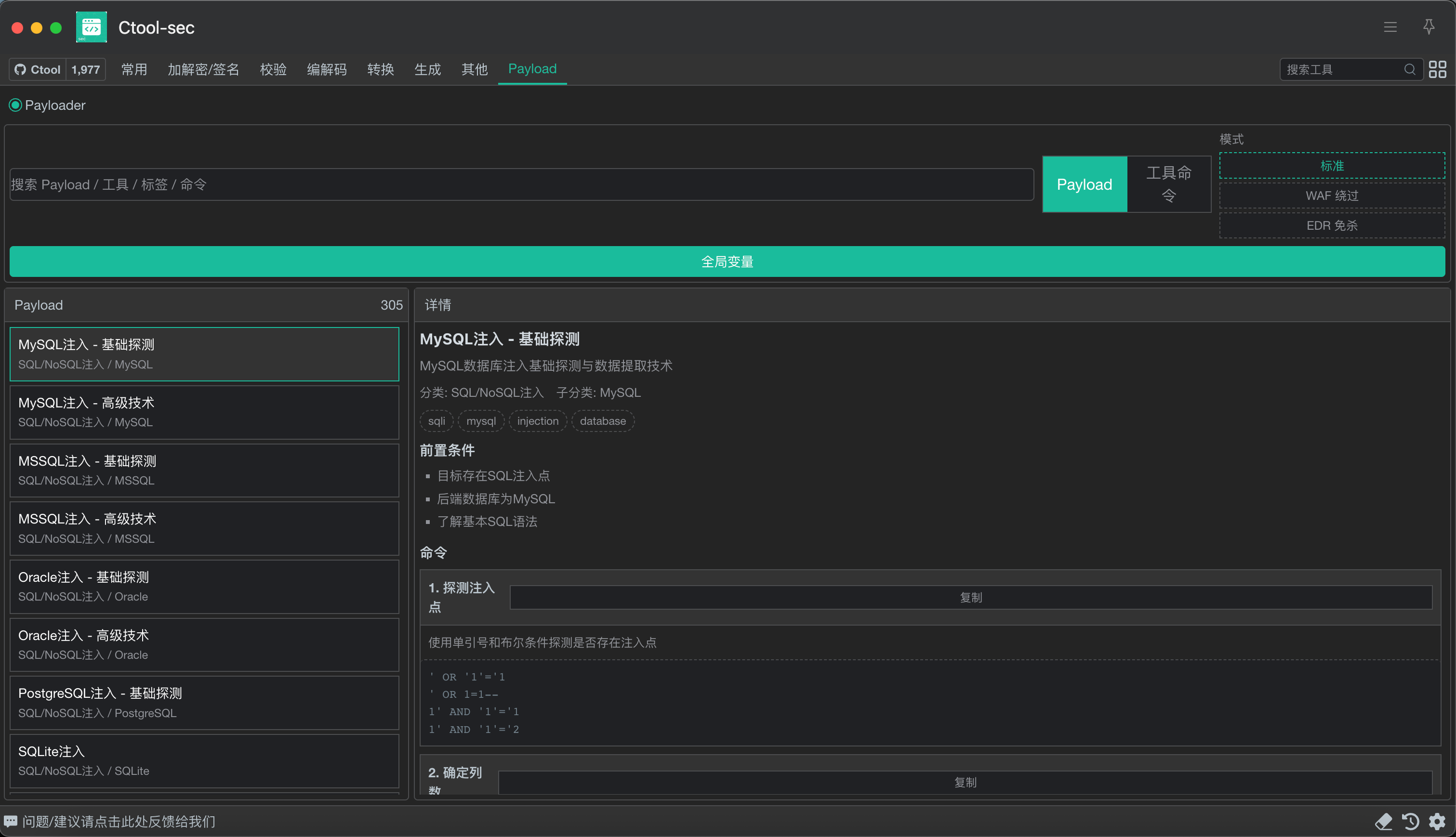Switch to the 工具命令 segment

click(1168, 184)
